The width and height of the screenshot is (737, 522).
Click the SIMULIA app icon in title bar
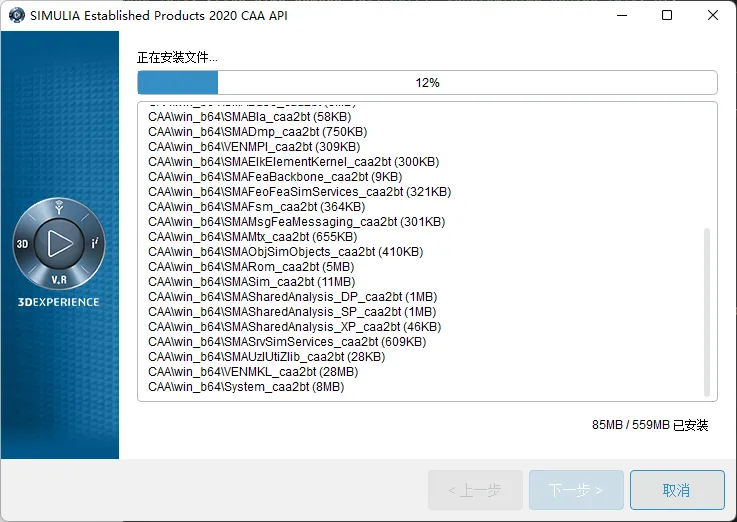point(16,15)
